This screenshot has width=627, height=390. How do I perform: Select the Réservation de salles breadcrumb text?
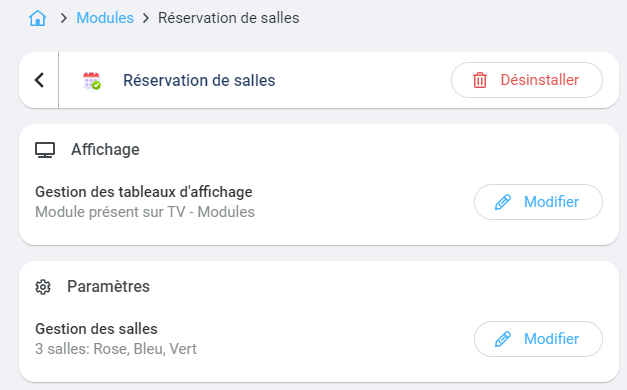click(x=228, y=18)
